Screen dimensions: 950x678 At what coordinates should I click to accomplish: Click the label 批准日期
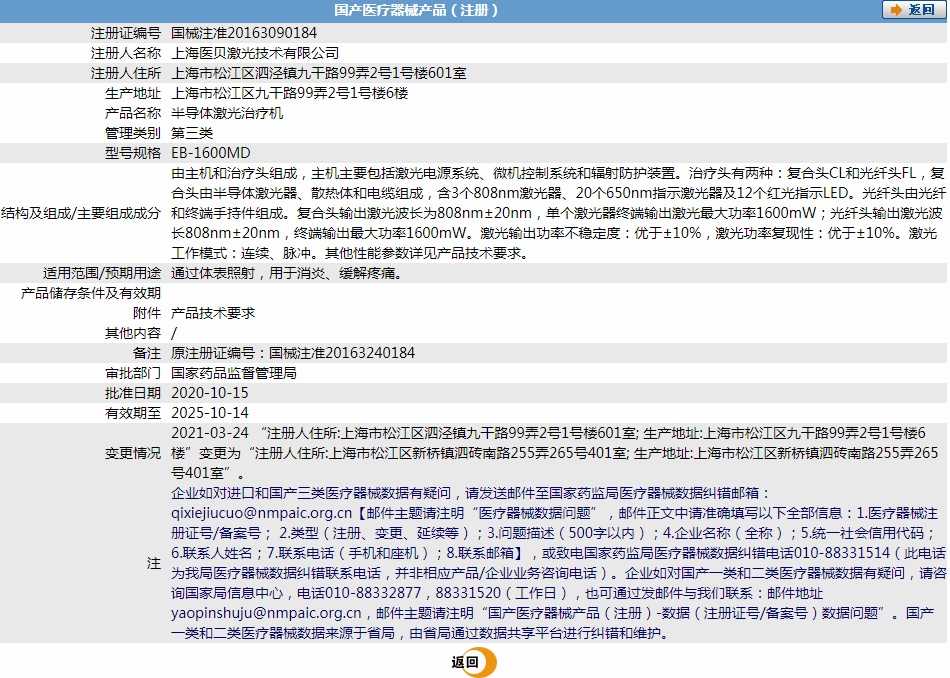coord(133,393)
